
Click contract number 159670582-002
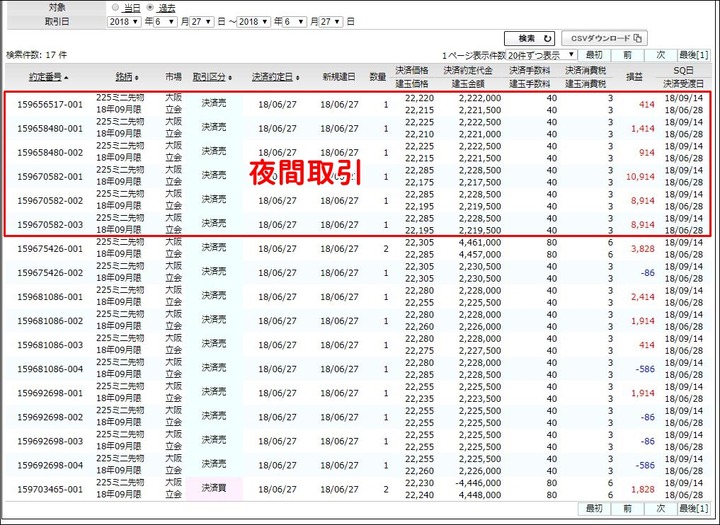[50, 201]
